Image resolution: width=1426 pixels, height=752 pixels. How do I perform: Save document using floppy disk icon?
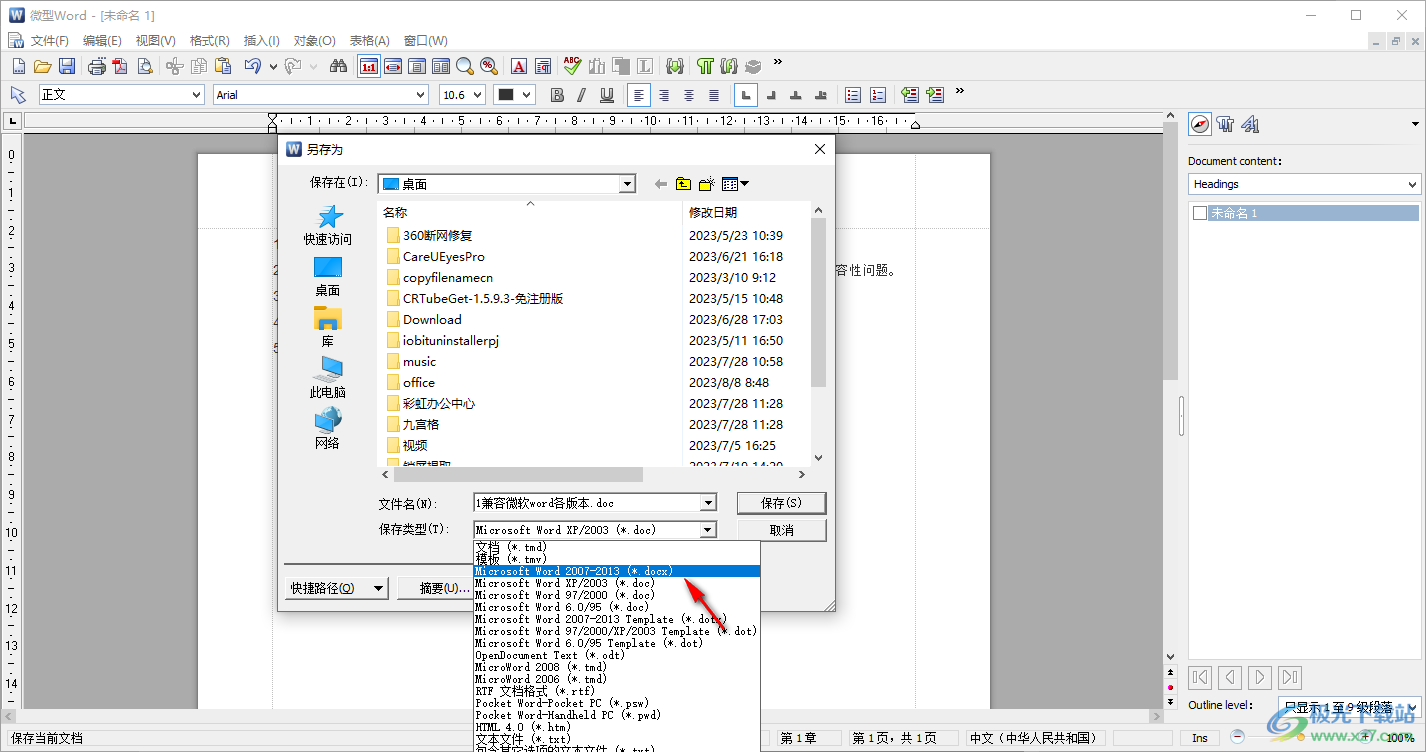67,66
